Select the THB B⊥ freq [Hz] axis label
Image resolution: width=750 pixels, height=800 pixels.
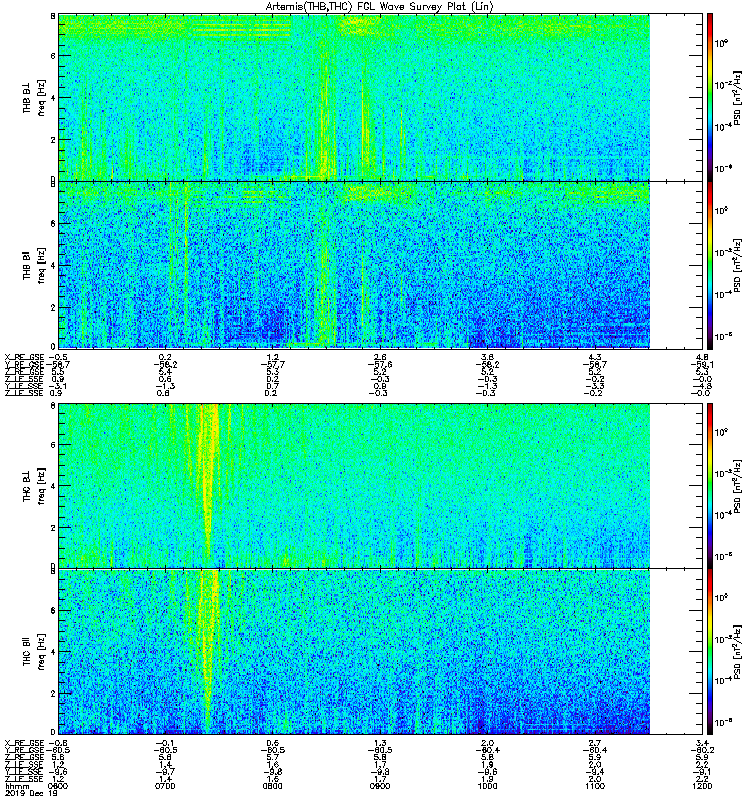(34, 97)
